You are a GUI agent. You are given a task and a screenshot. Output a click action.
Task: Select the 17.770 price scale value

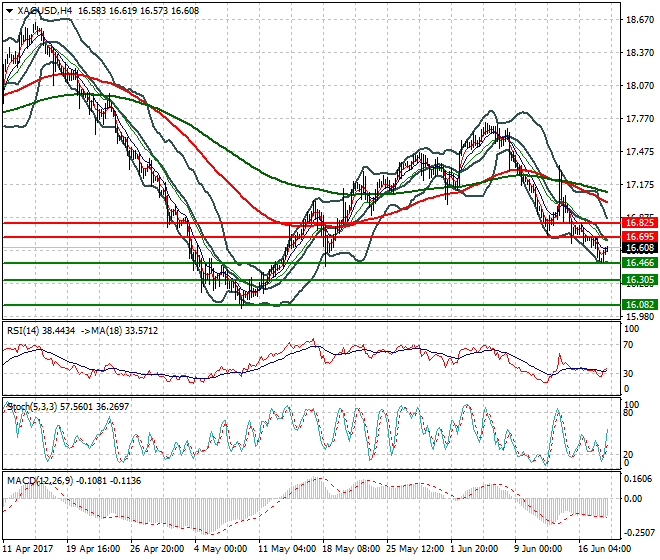click(x=640, y=119)
